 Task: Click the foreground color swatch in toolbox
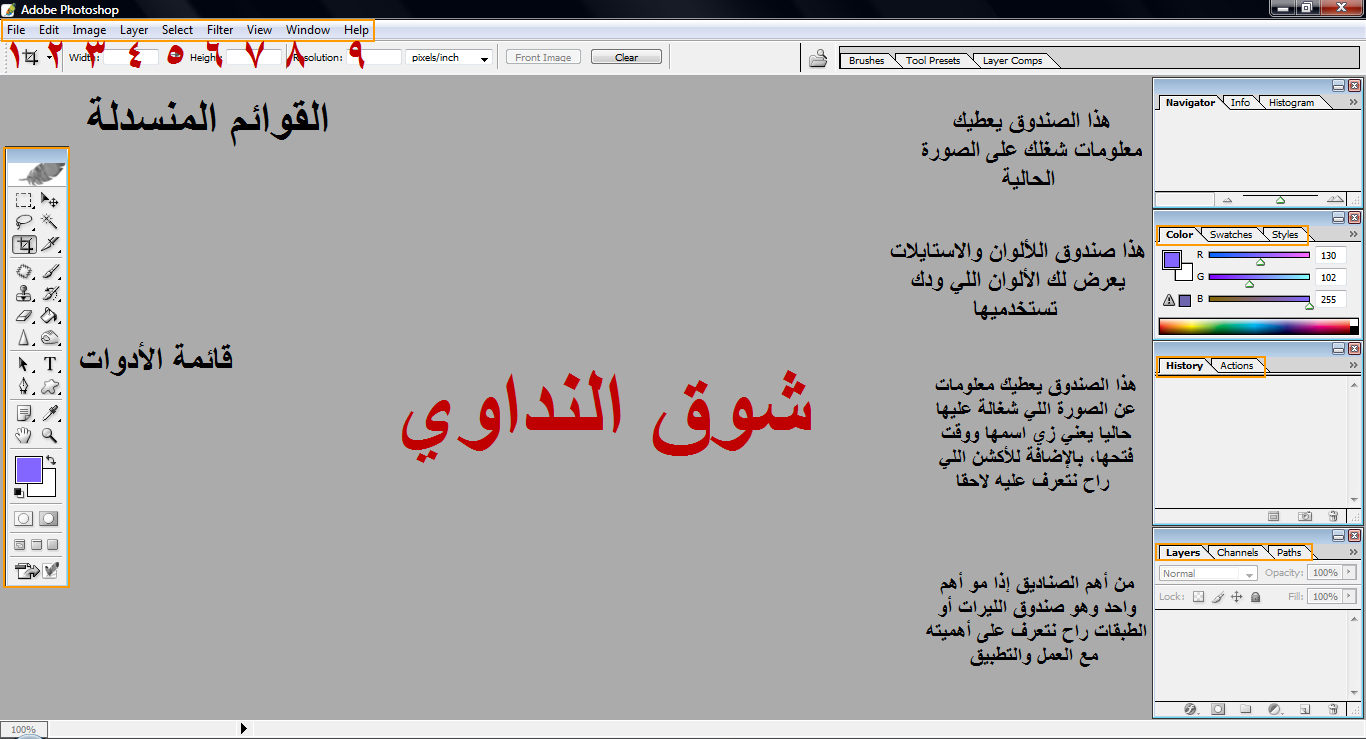(28, 470)
